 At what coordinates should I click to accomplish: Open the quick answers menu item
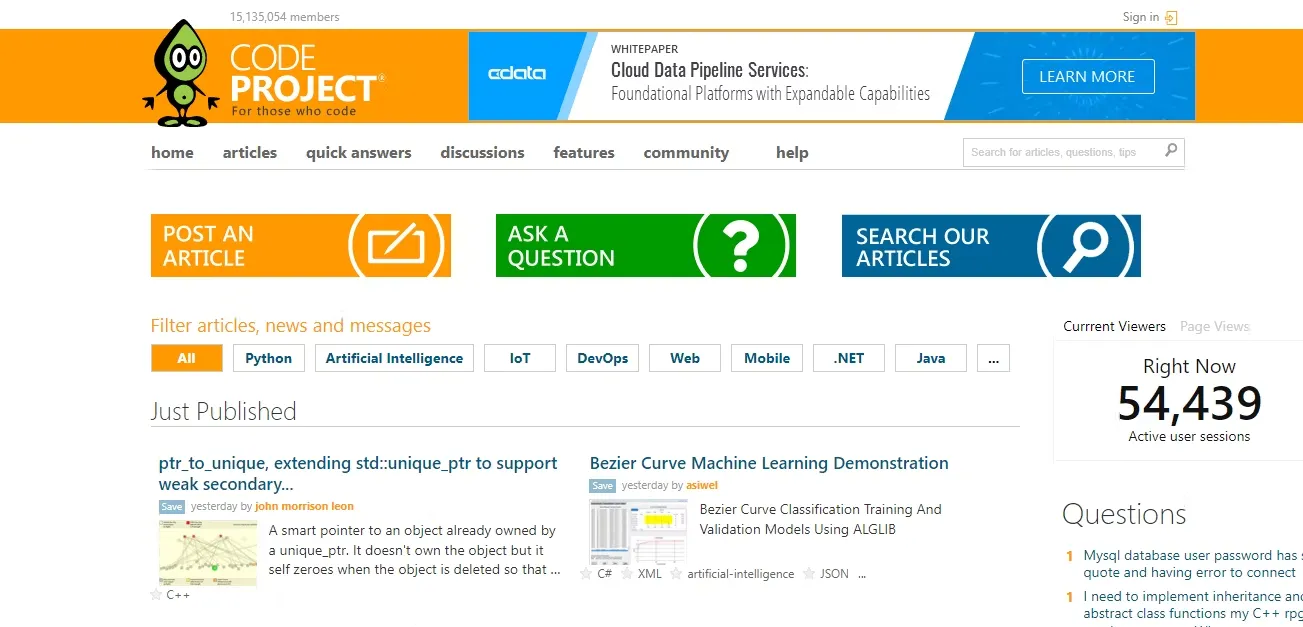pos(358,153)
